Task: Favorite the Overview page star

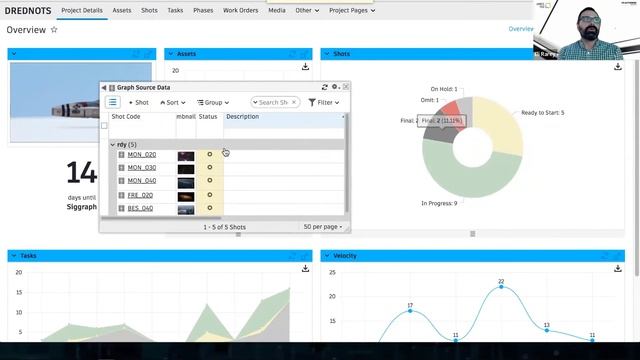Action: [54, 30]
